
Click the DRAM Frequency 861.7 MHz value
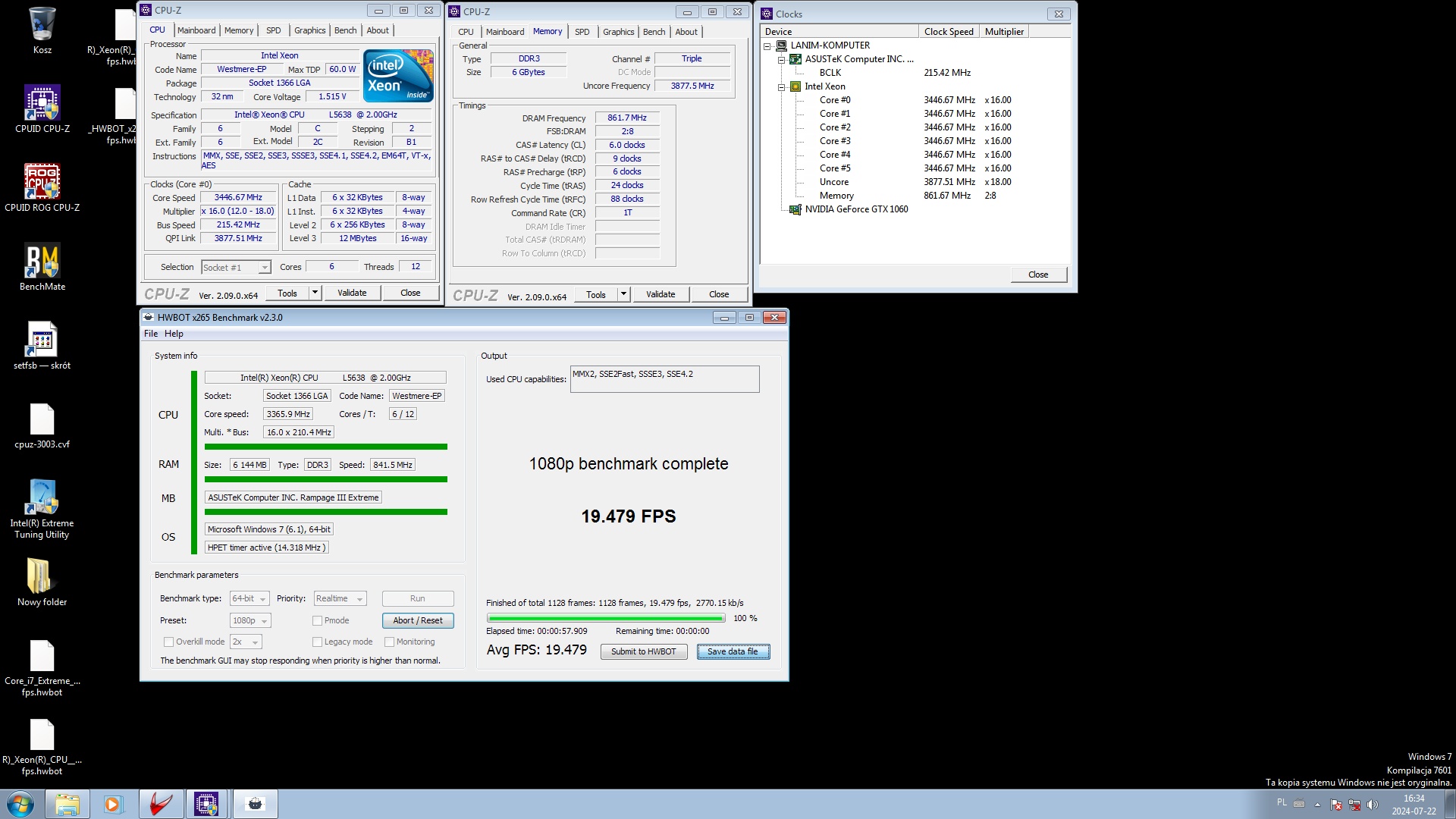pyautogui.click(x=627, y=118)
